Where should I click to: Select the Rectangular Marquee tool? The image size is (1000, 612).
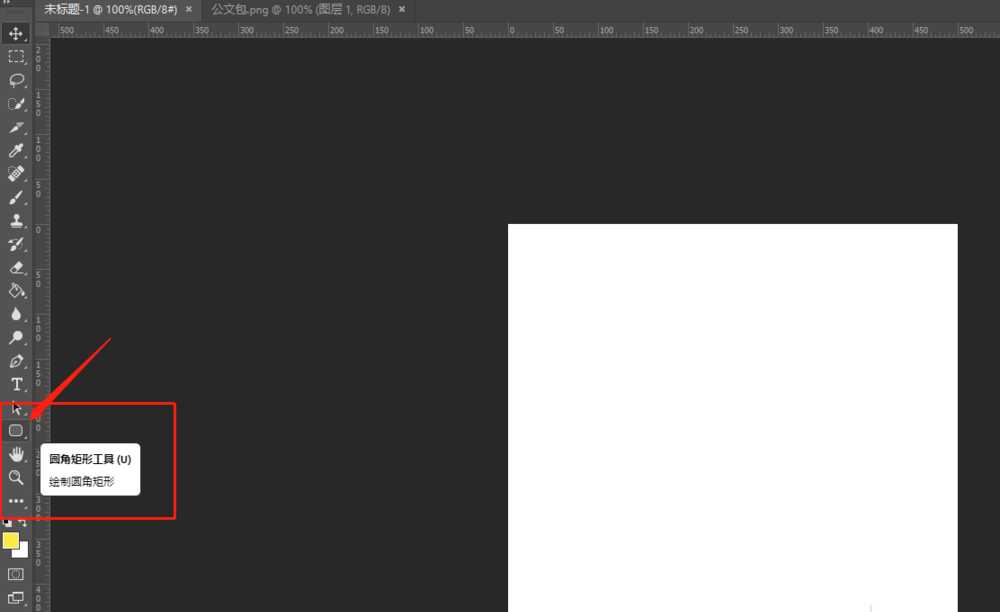(x=16, y=57)
